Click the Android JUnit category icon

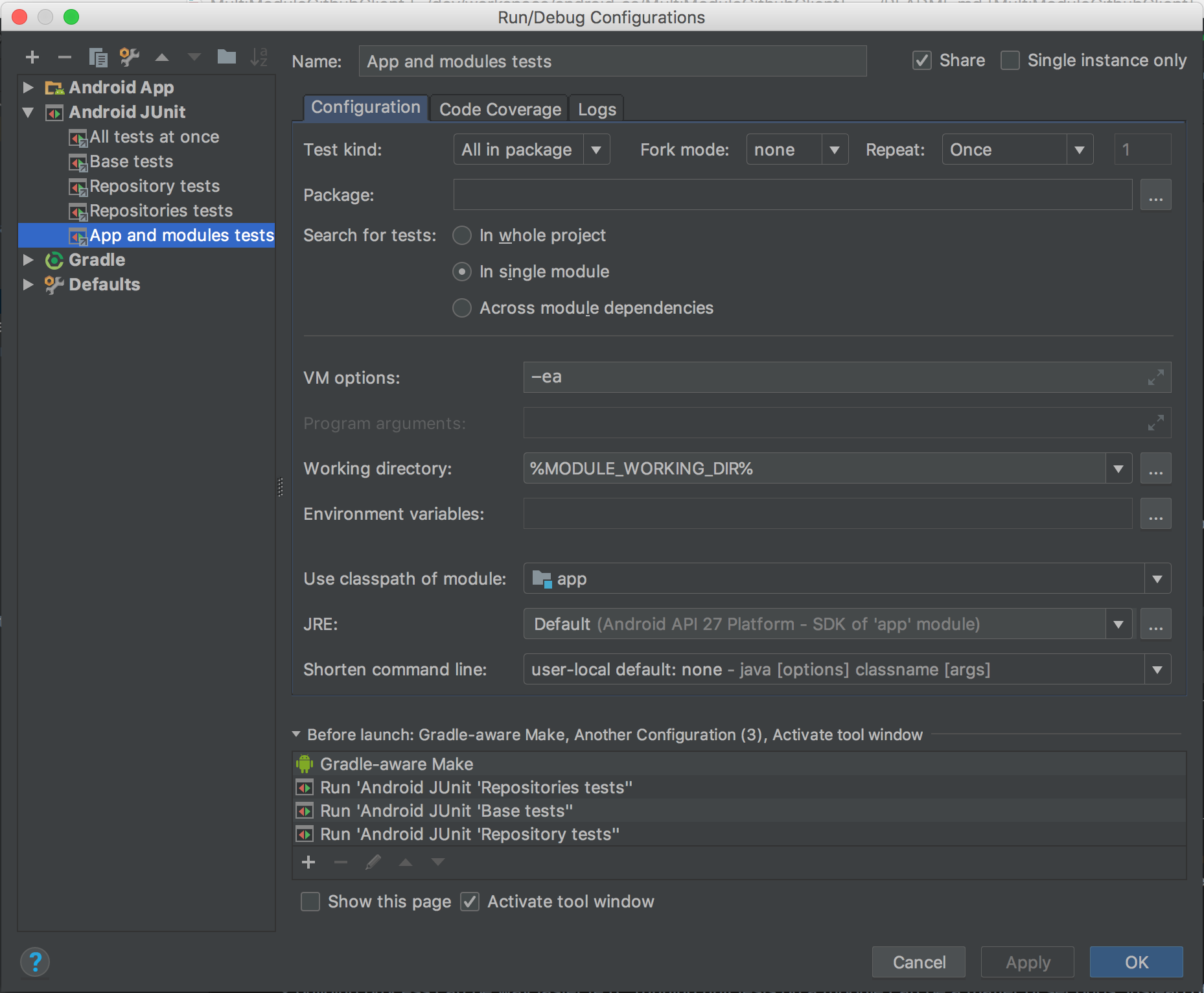pyautogui.click(x=54, y=113)
